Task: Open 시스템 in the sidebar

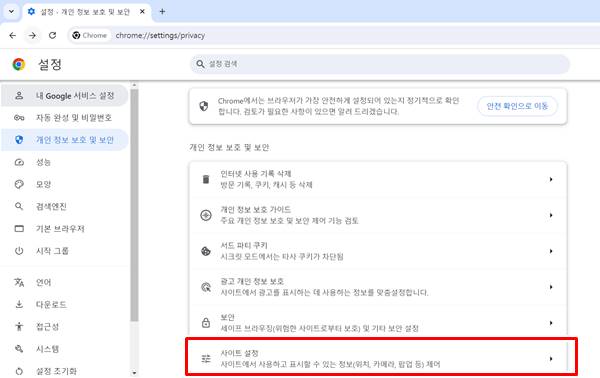Action: (x=65, y=349)
